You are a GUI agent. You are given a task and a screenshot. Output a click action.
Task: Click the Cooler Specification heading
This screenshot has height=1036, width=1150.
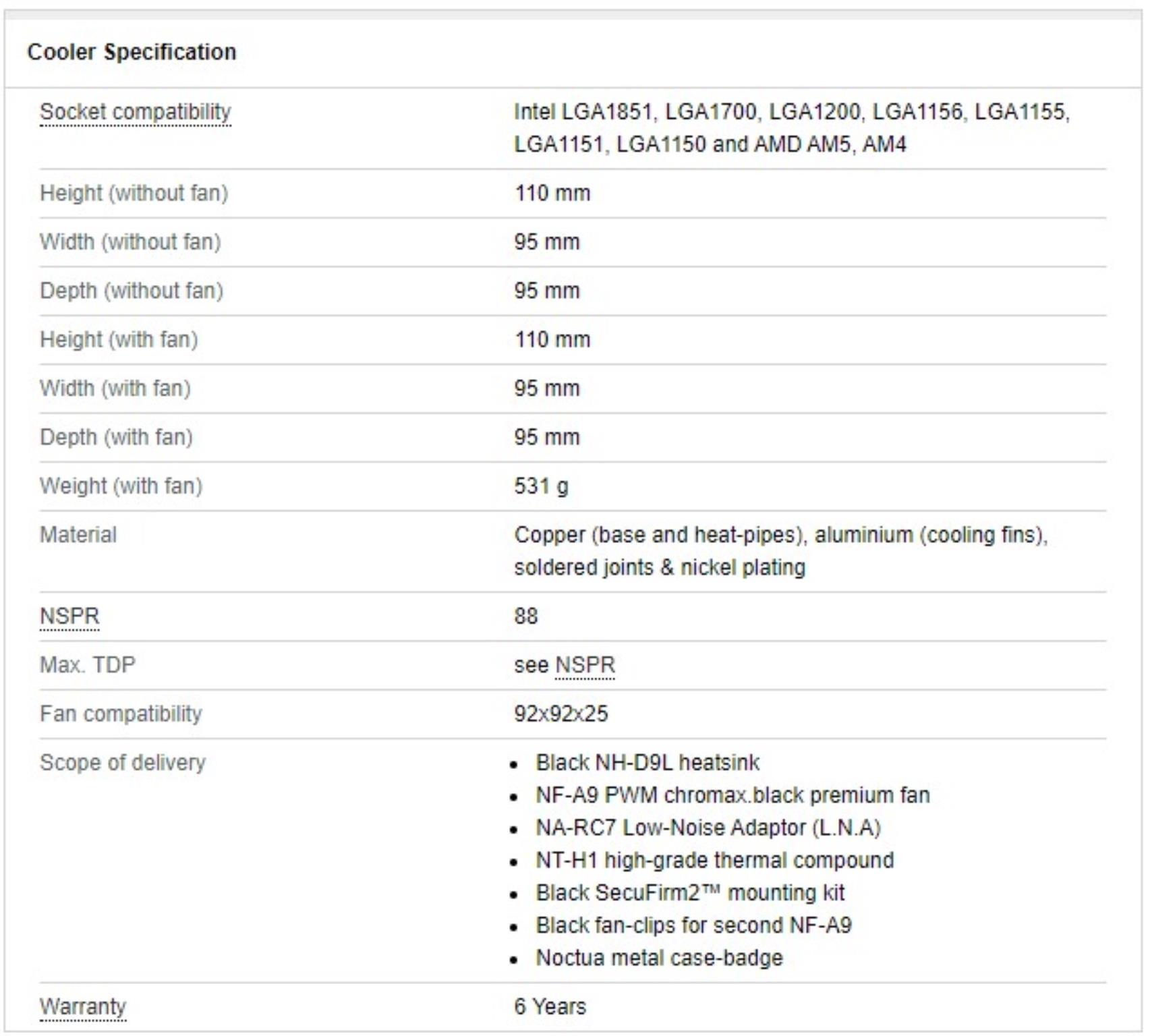132,52
